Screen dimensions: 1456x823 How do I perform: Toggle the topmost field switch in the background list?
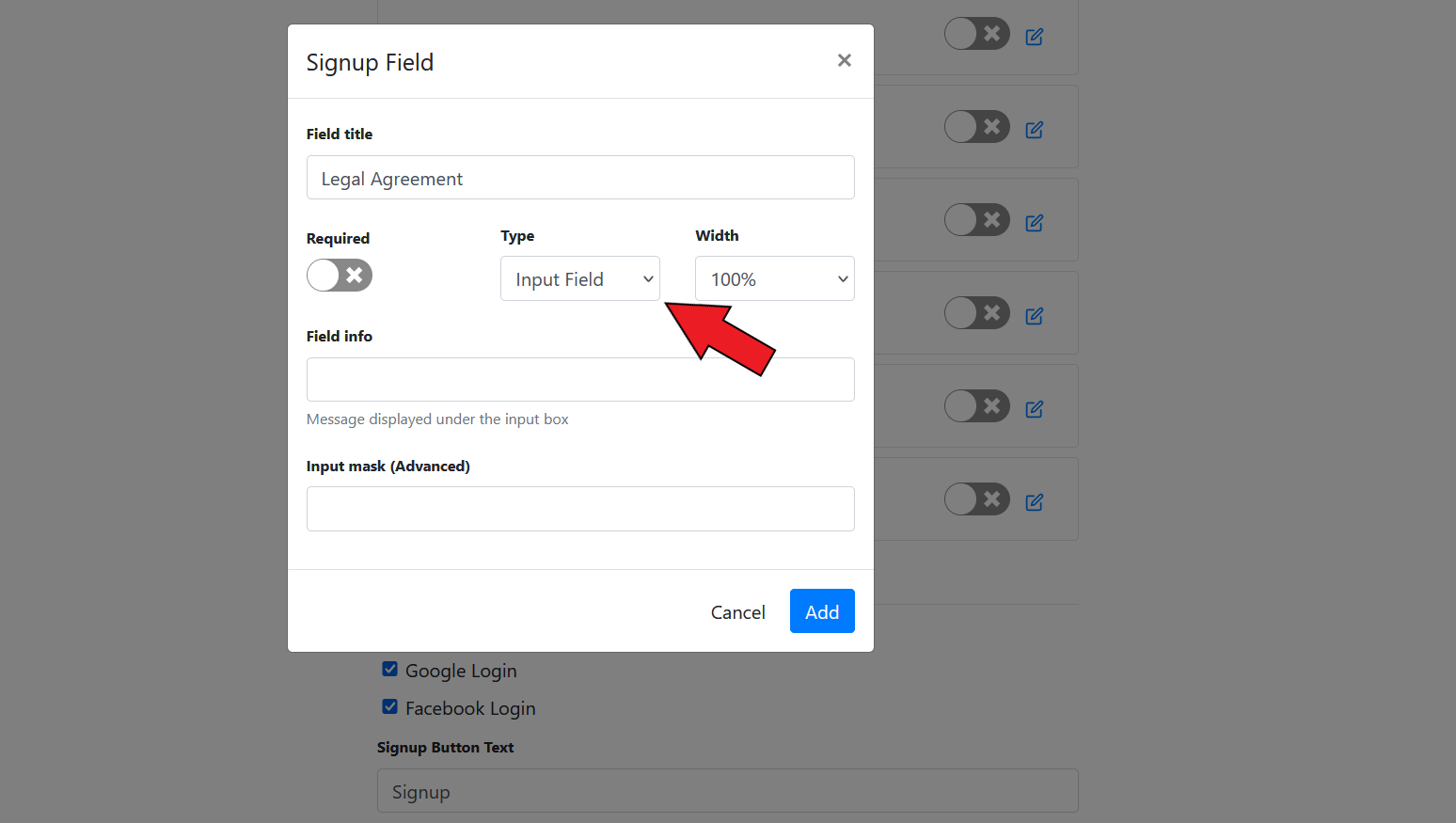click(976, 34)
